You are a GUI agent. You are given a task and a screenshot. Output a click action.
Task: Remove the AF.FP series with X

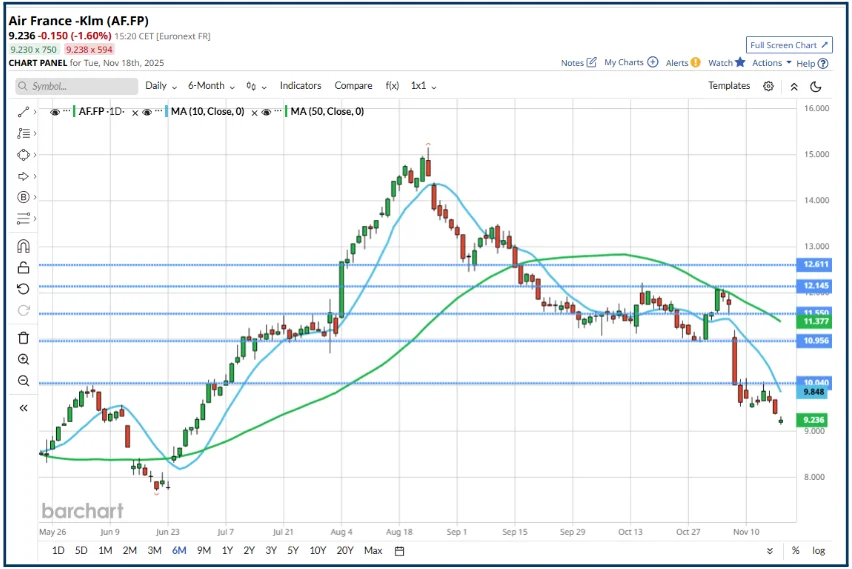135,113
